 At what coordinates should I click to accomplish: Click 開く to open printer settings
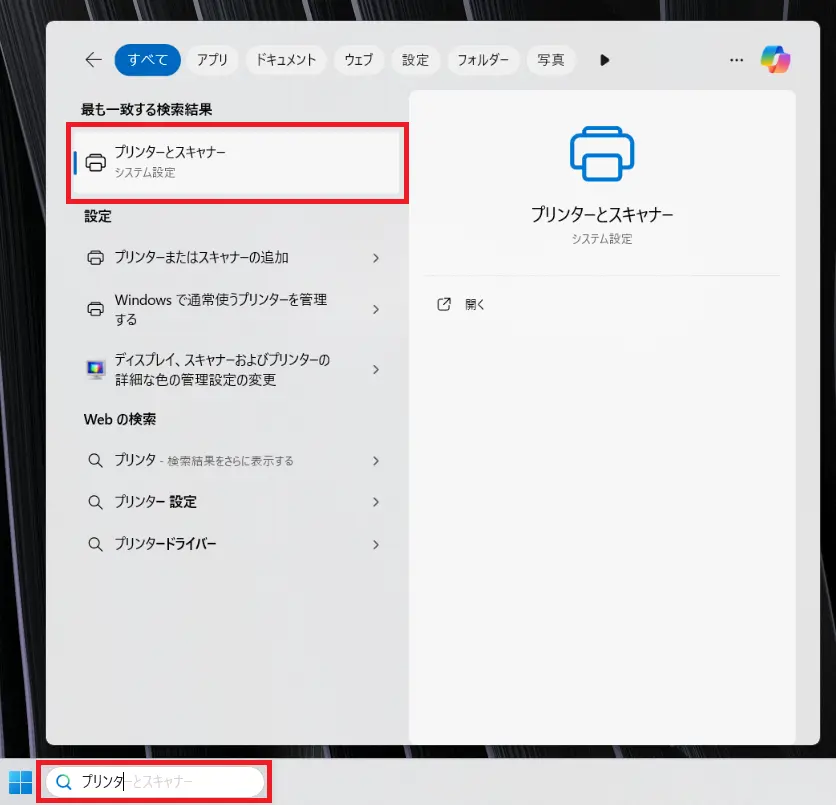pos(475,305)
